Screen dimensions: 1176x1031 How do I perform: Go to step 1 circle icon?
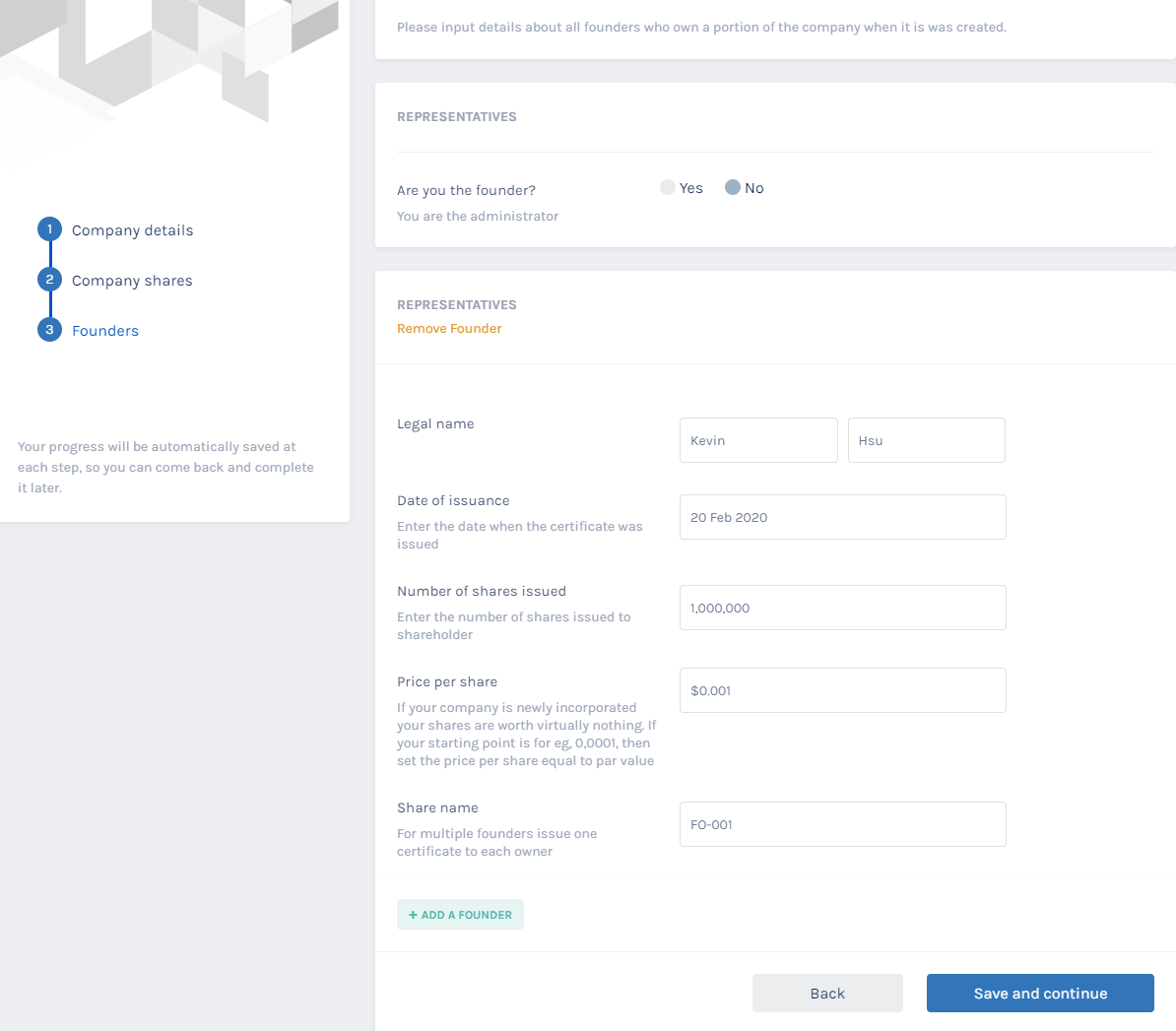[x=49, y=229]
